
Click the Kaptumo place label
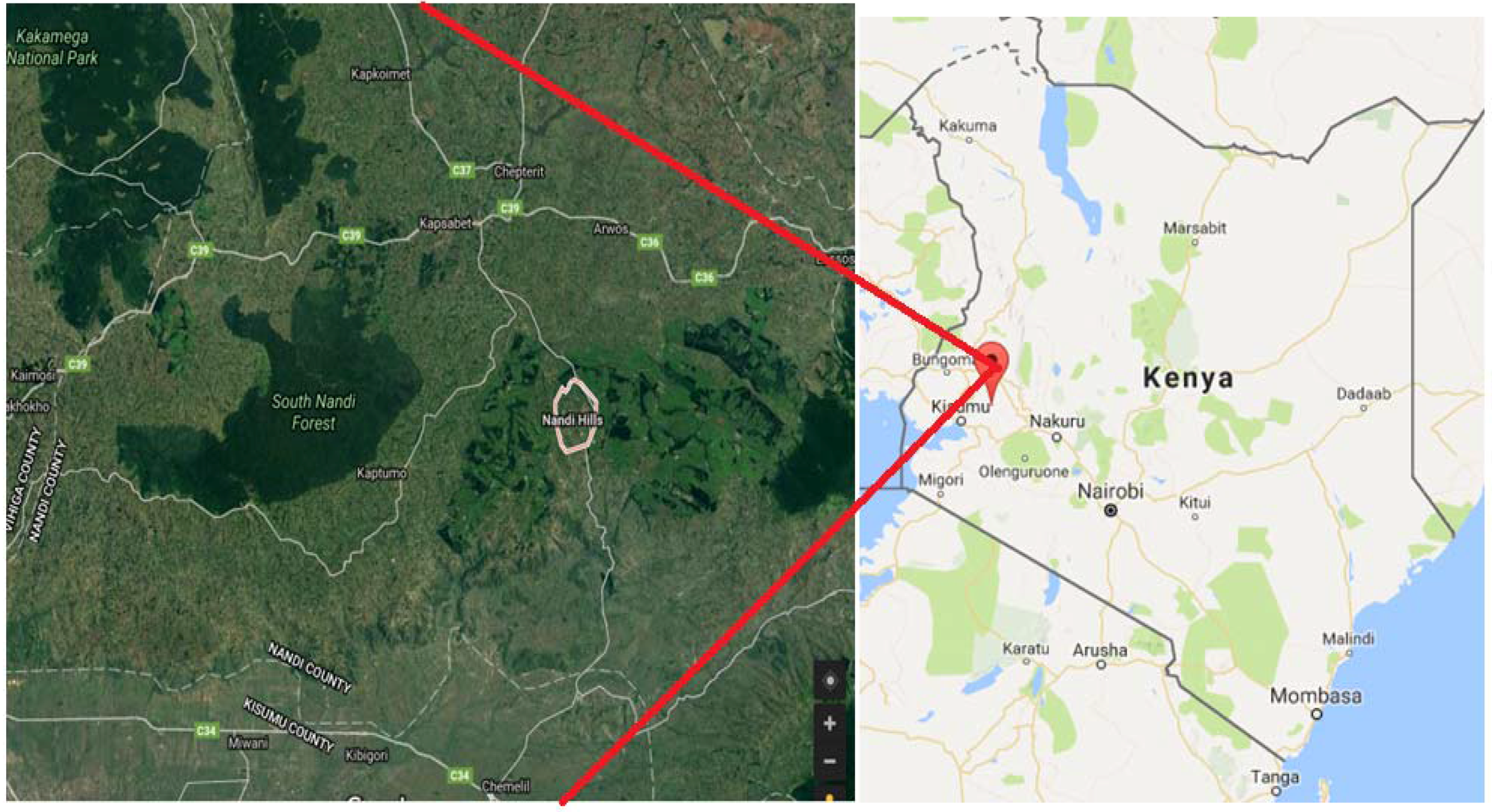click(381, 473)
